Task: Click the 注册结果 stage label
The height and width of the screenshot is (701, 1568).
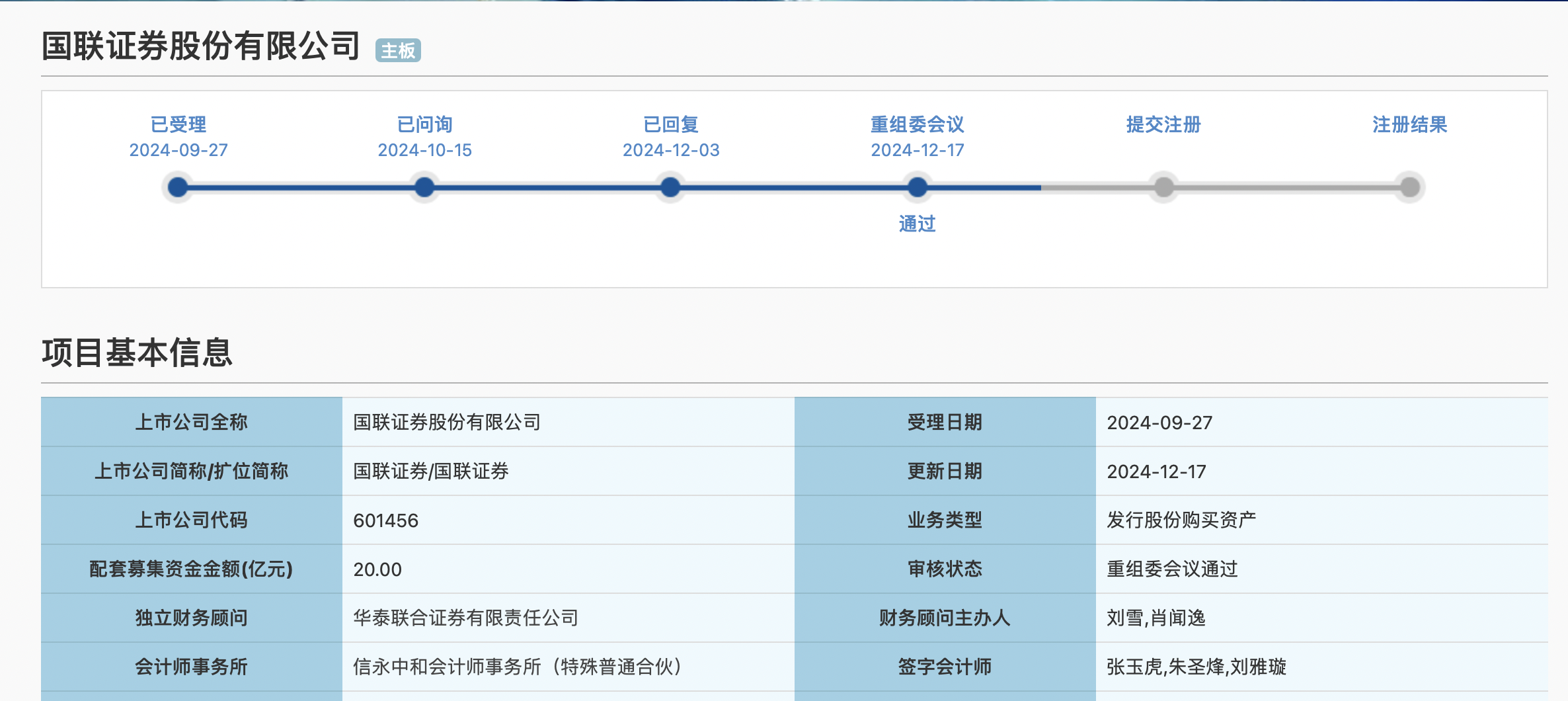Action: click(1409, 124)
